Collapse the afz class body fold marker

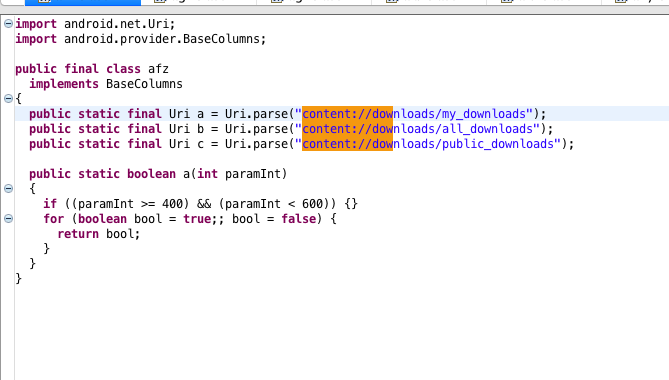coord(8,99)
